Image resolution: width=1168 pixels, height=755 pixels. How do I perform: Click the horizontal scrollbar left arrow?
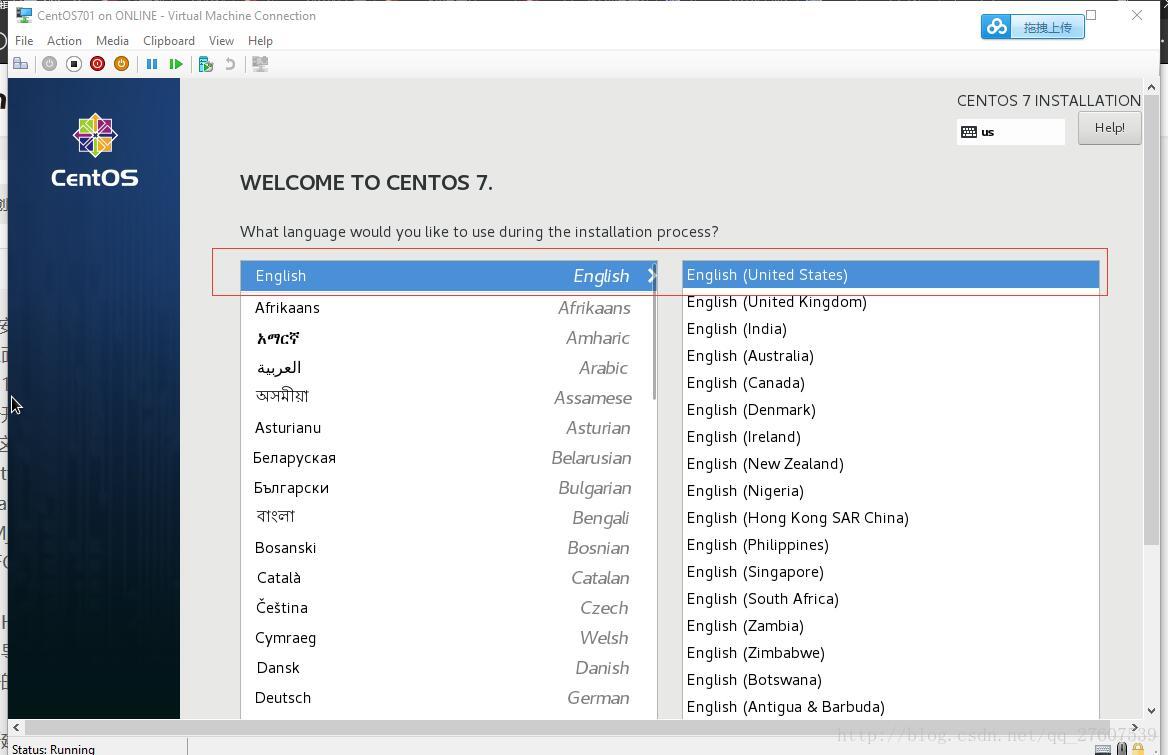(16, 727)
